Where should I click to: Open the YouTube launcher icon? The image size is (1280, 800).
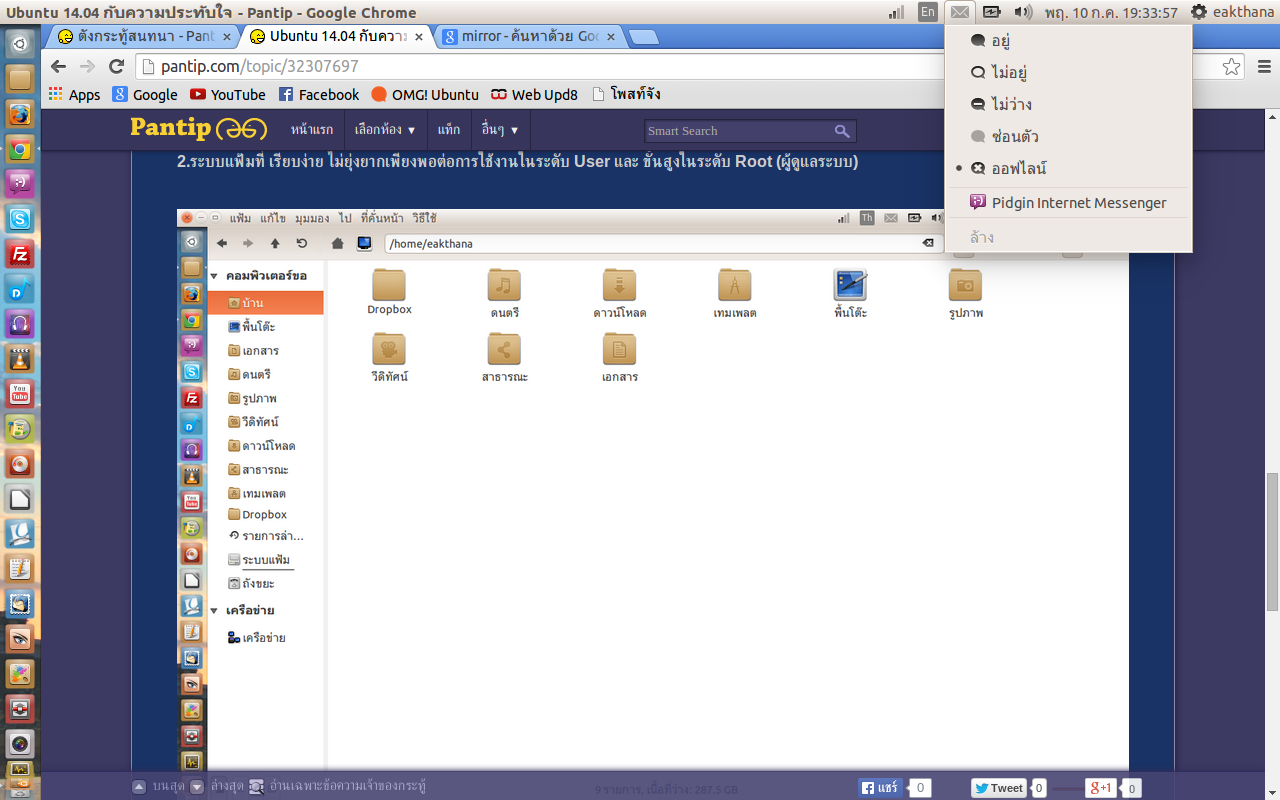[x=20, y=394]
